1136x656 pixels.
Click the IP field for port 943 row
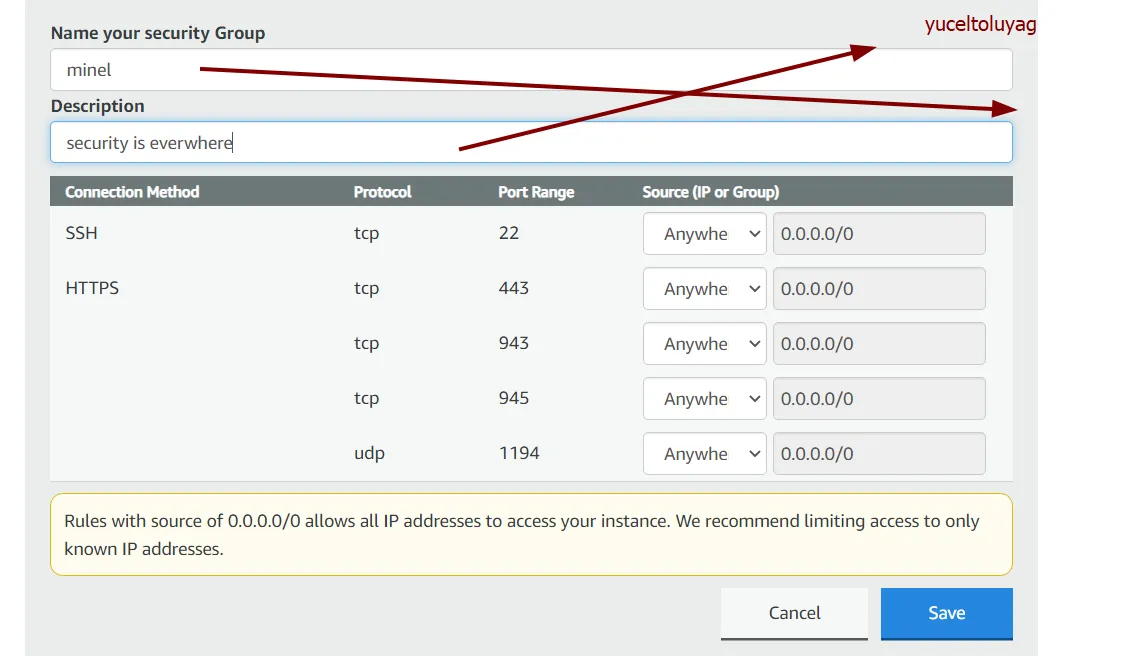879,344
